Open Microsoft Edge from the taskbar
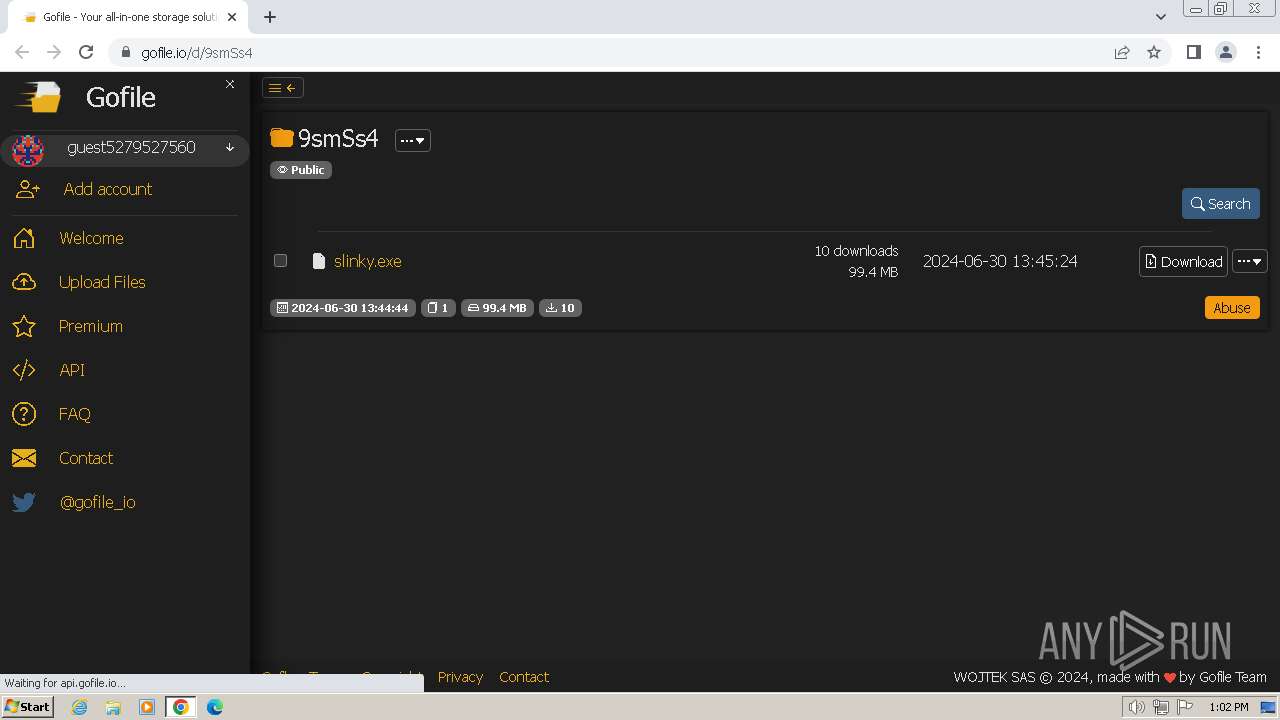The image size is (1280, 720). click(215, 707)
